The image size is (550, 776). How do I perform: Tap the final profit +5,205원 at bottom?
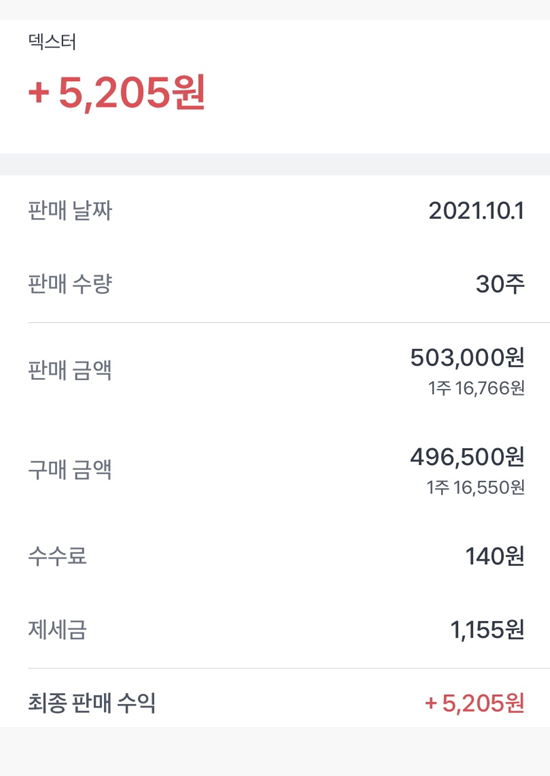(475, 703)
